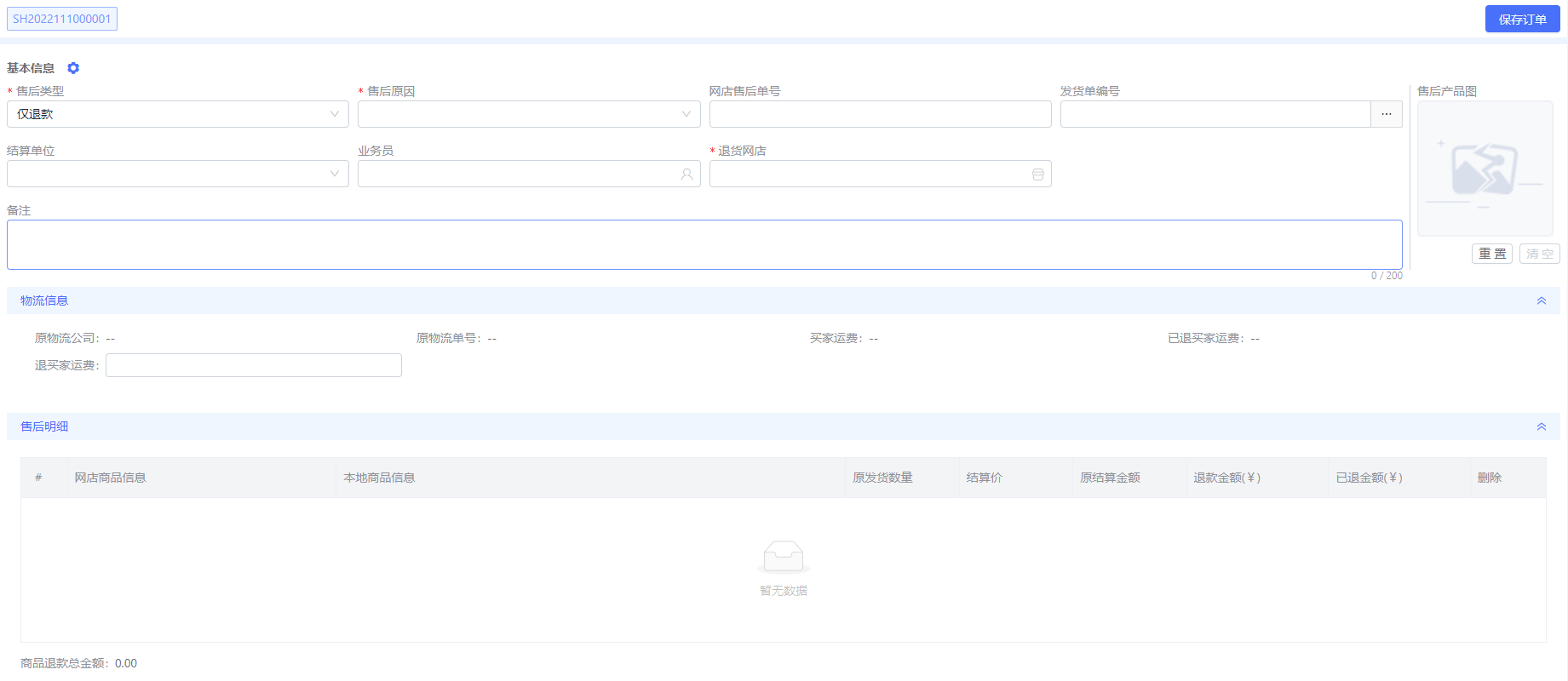The height and width of the screenshot is (681, 1568).
Task: Select the SH2022111000001 order tab
Action: [x=62, y=19]
